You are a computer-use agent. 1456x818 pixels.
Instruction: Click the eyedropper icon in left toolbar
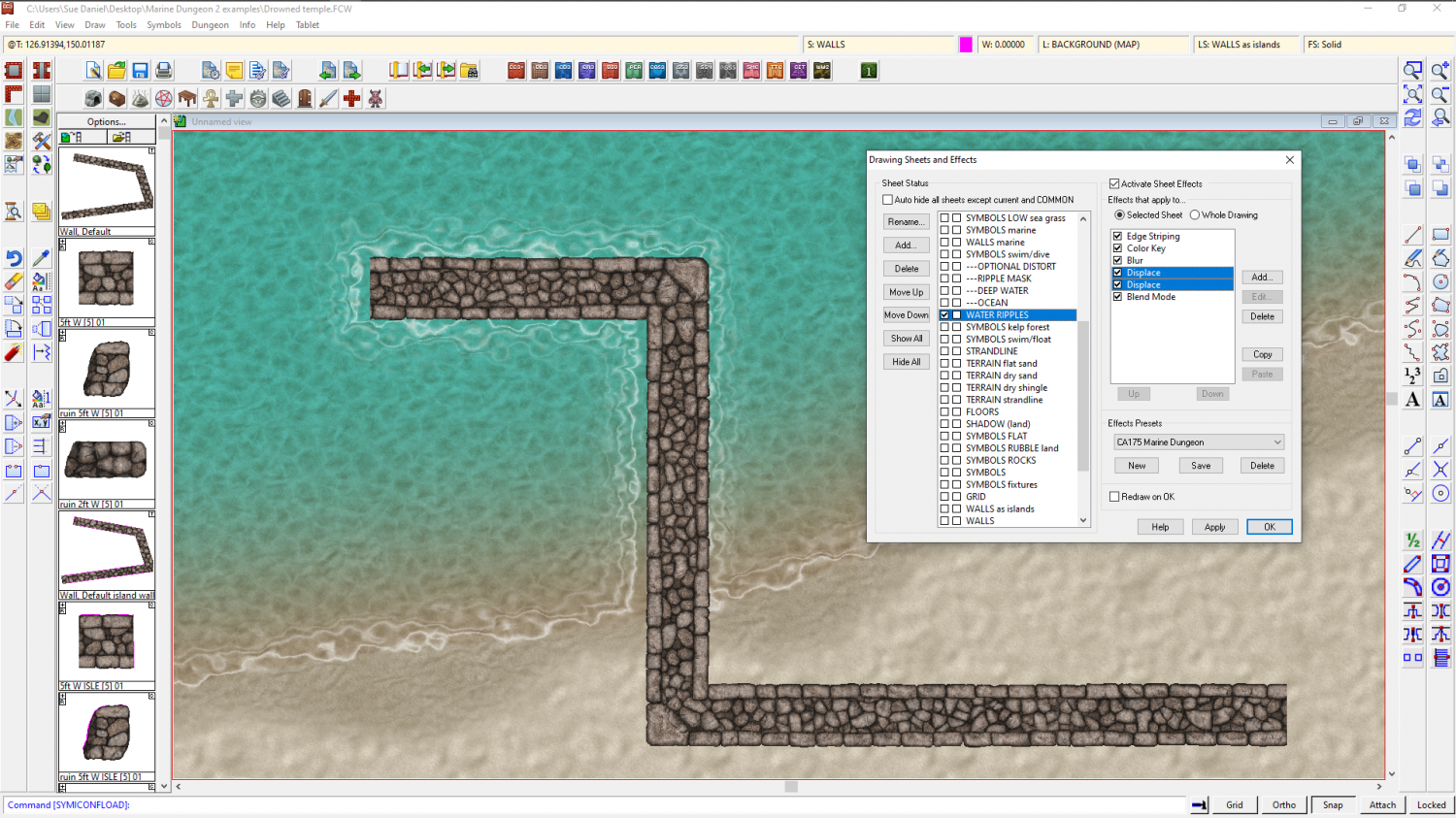tap(41, 258)
